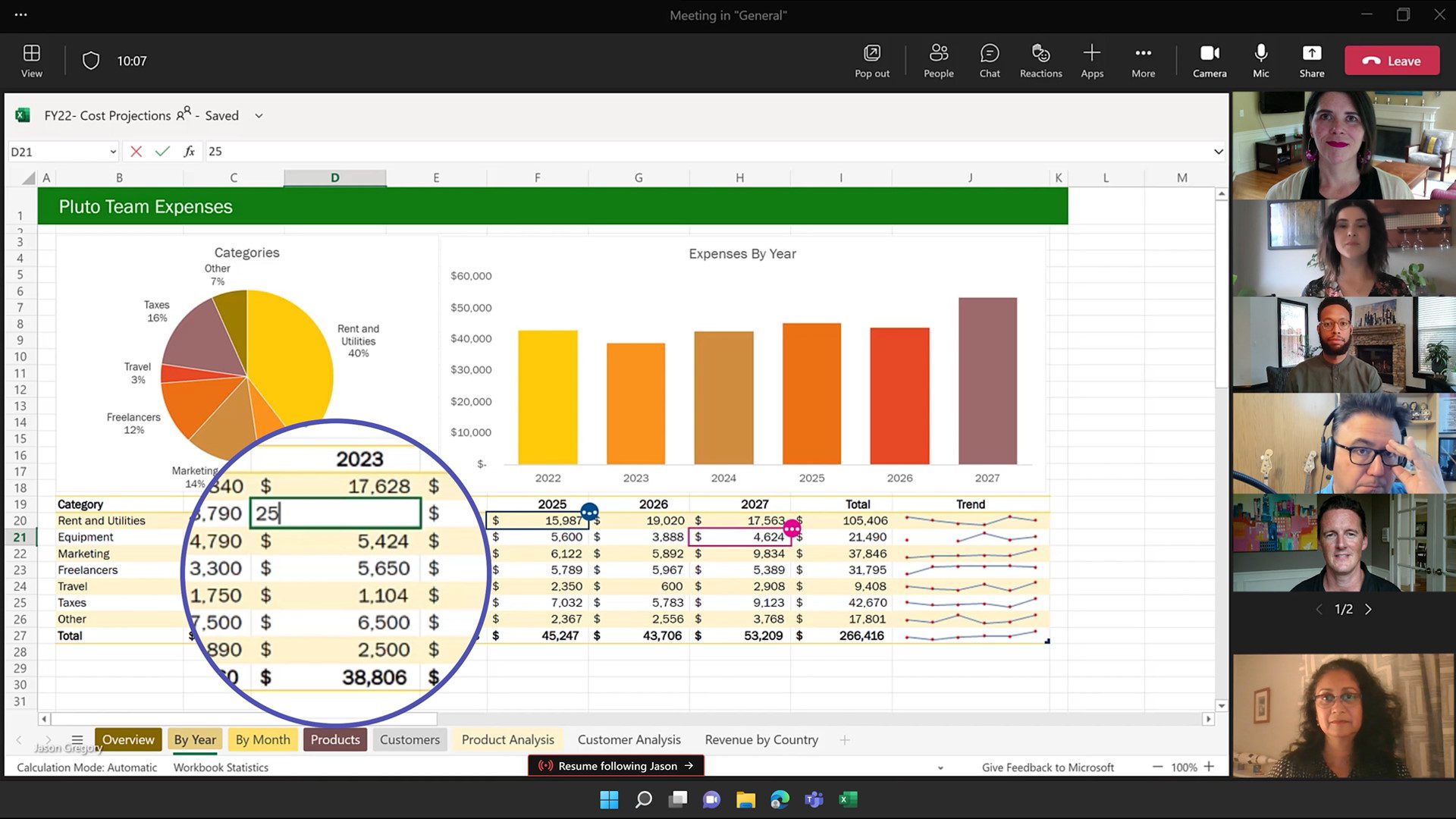1456x819 pixels.
Task: Click the Excel application icon in taskbar
Action: click(848, 799)
